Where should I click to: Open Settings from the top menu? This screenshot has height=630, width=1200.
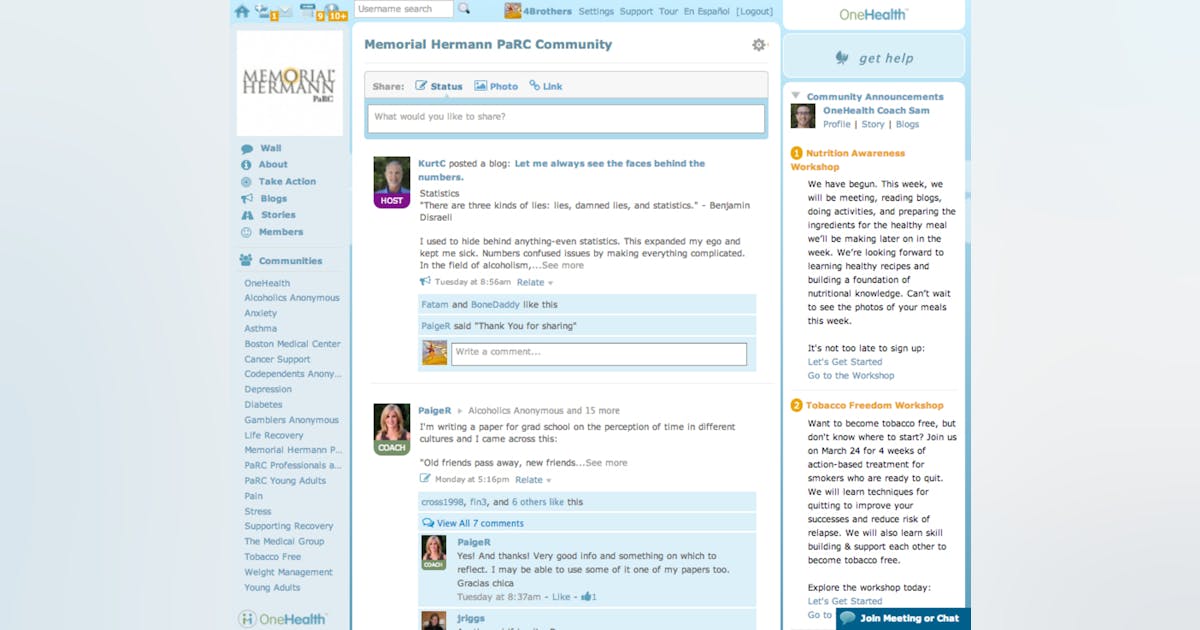pos(597,11)
